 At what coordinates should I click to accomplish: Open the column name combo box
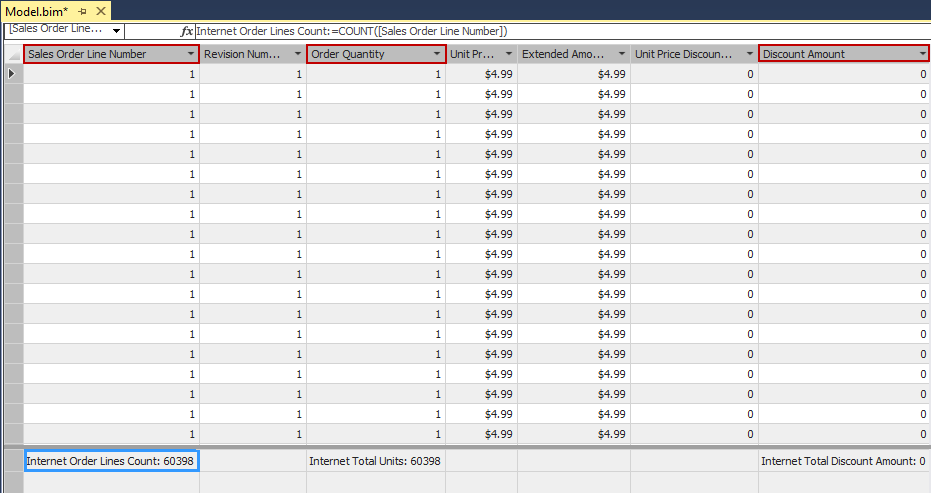coord(117,31)
